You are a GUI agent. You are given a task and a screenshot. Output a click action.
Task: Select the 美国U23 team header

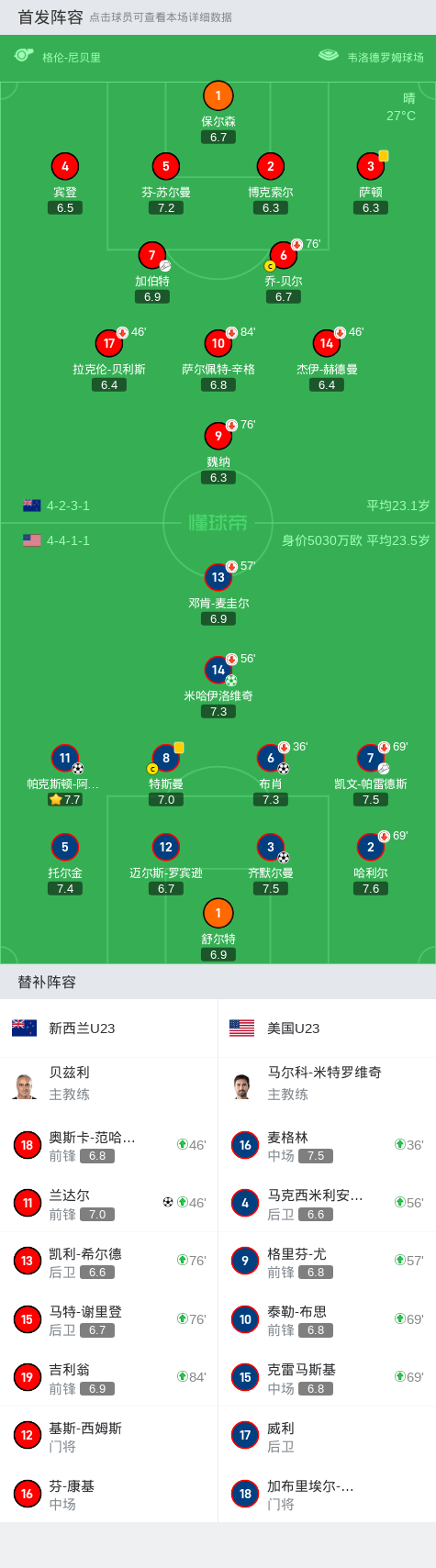pyautogui.click(x=327, y=1028)
